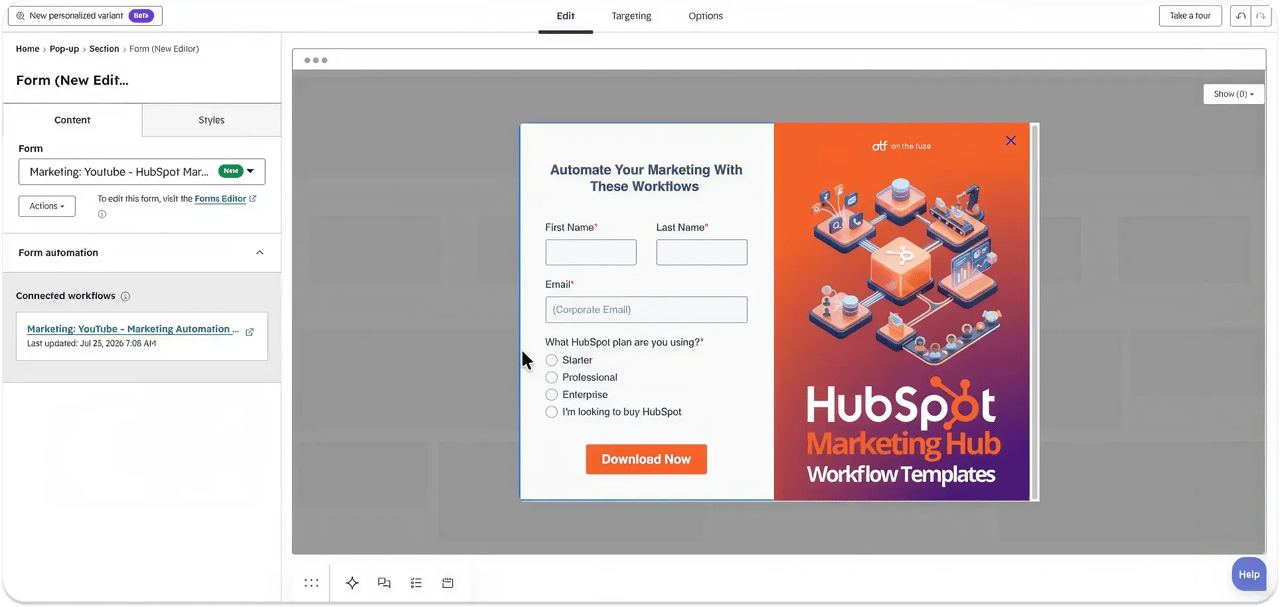Image resolution: width=1280 pixels, height=607 pixels.
Task: Click the calendar icon in bottom toolbar
Action: (x=448, y=583)
